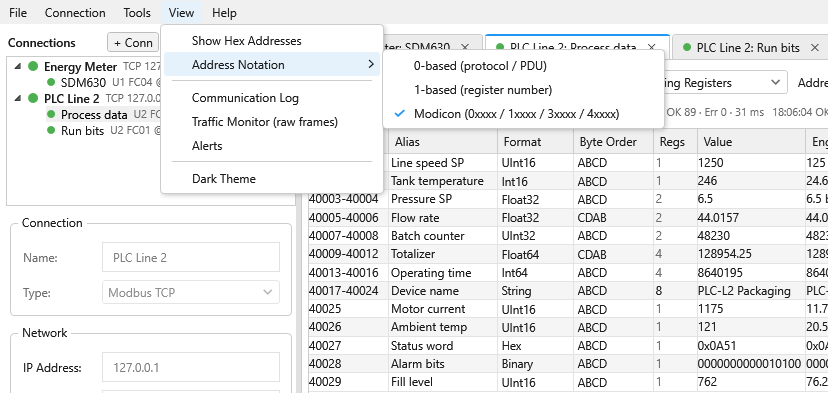Viewport: 828px width, 393px height.
Task: Select 0-based (protocol / PDU) notation
Action: click(523, 66)
